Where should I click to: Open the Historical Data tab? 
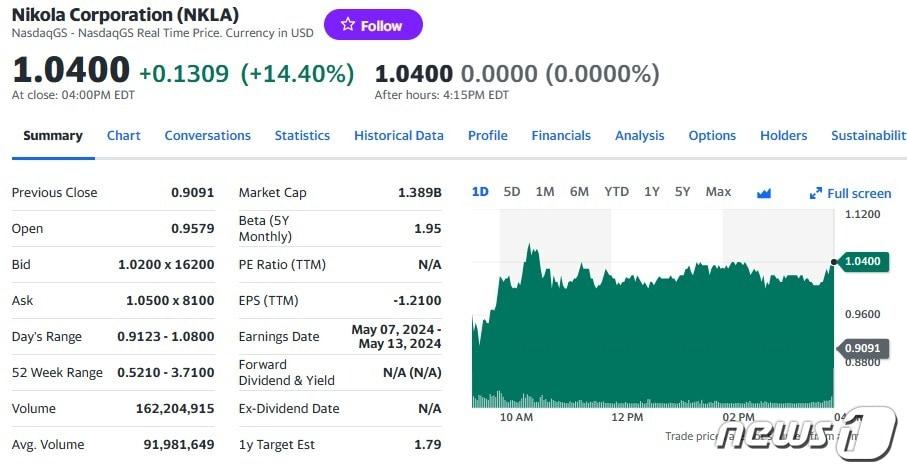click(x=398, y=135)
